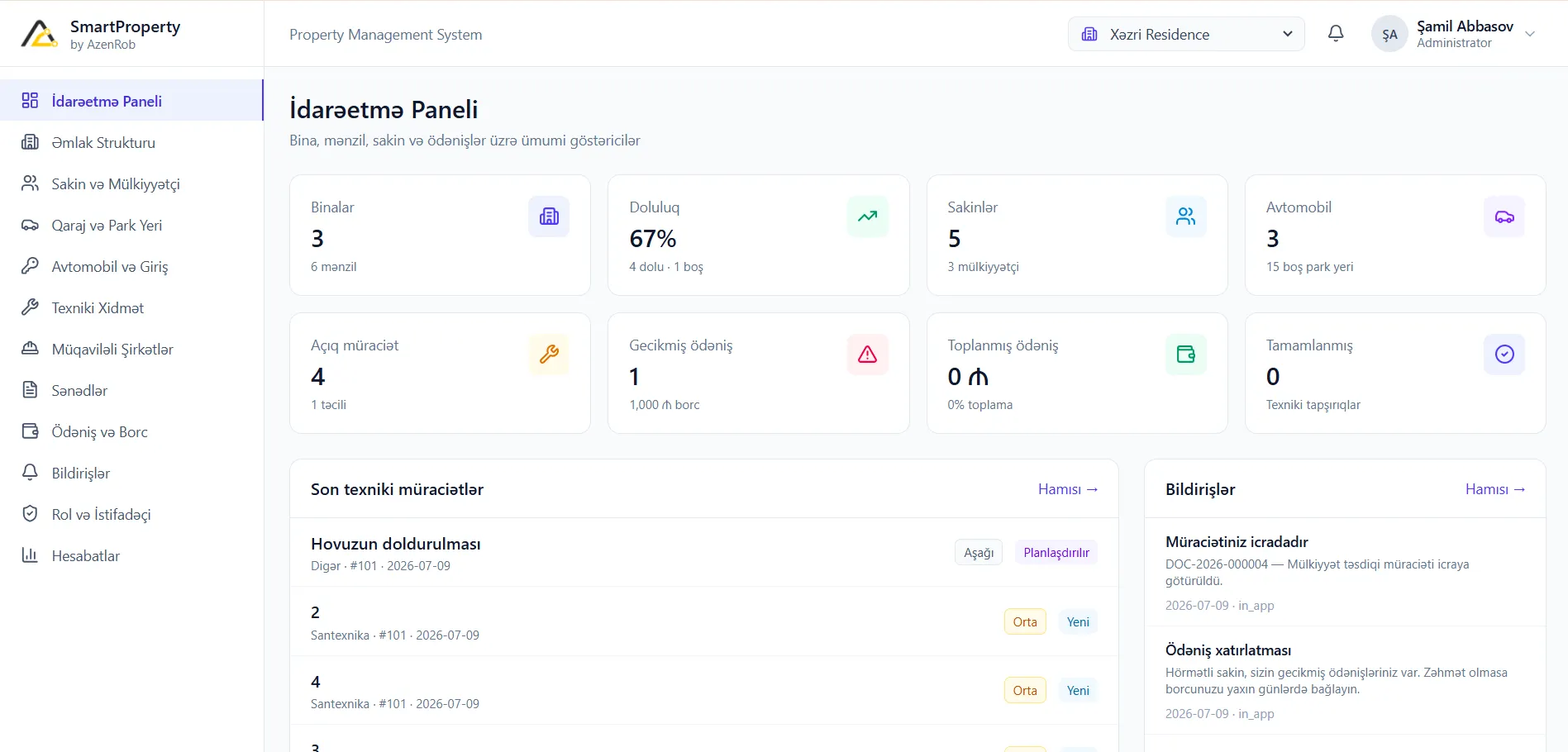Click the wrench icon on Açıq müraciət card
Viewport: 1568px width, 752px height.
click(x=549, y=355)
